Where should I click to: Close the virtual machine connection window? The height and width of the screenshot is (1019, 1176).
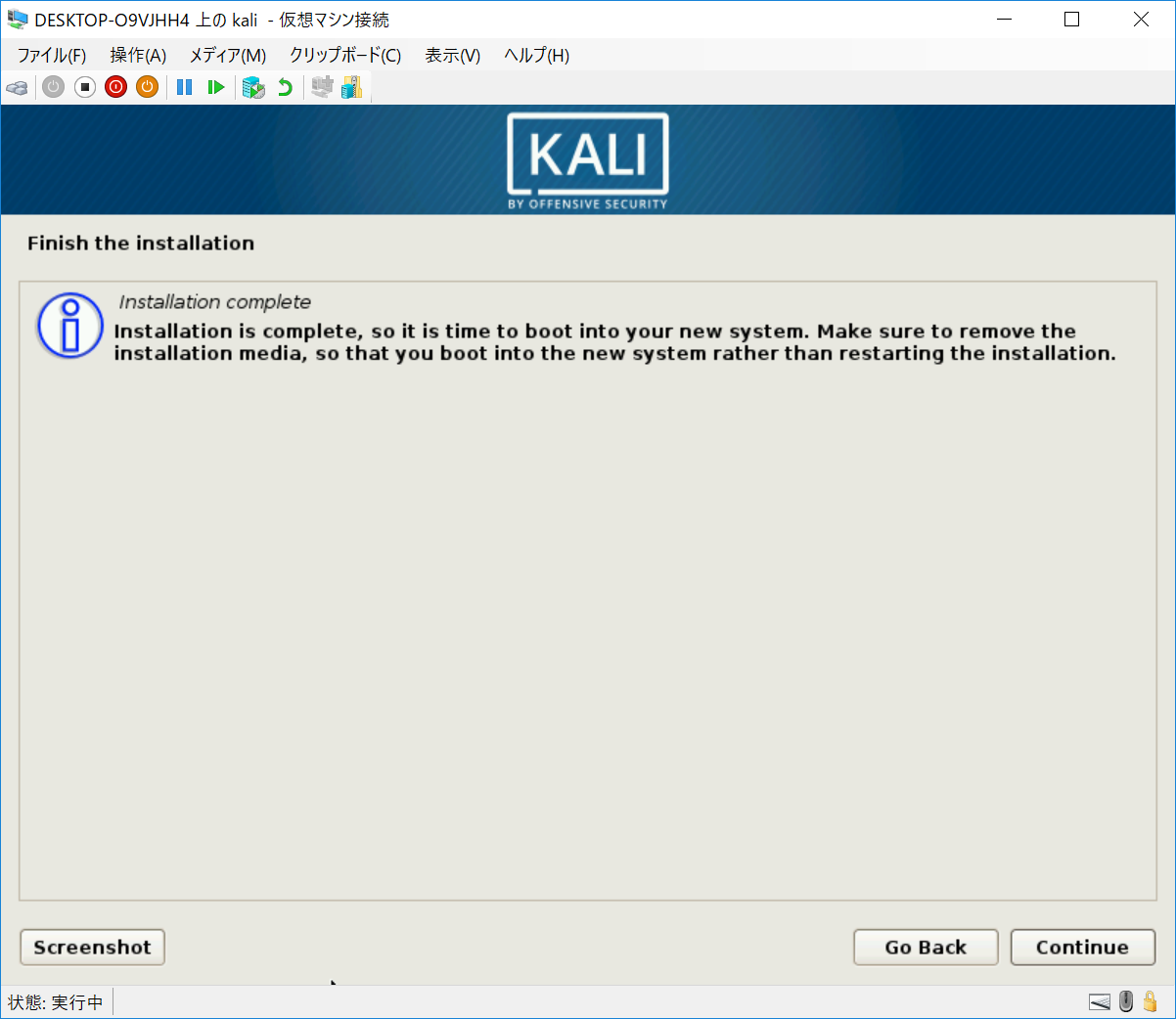tap(1141, 20)
